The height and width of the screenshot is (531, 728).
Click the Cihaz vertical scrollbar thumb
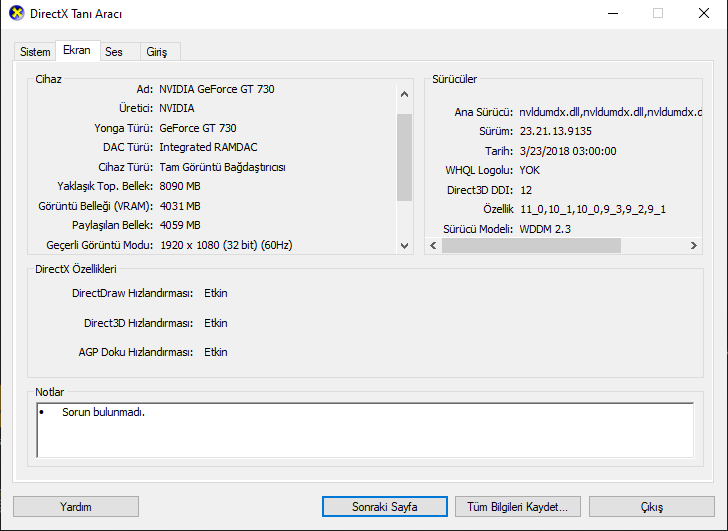(x=404, y=157)
